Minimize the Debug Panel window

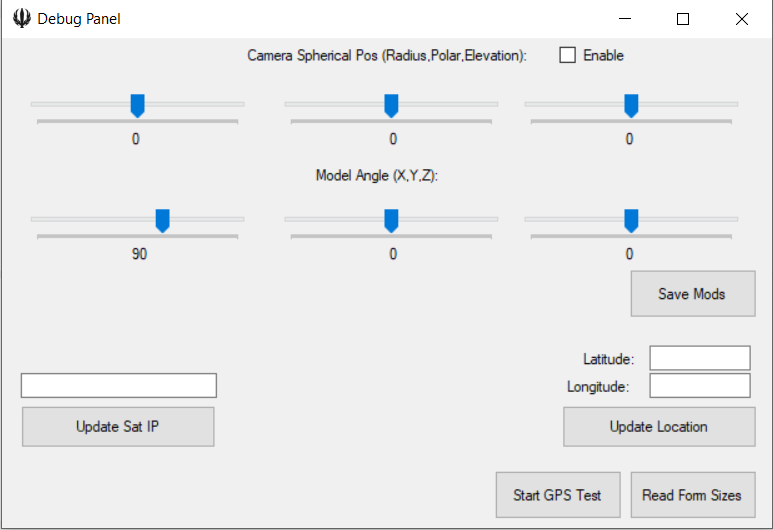click(x=625, y=19)
